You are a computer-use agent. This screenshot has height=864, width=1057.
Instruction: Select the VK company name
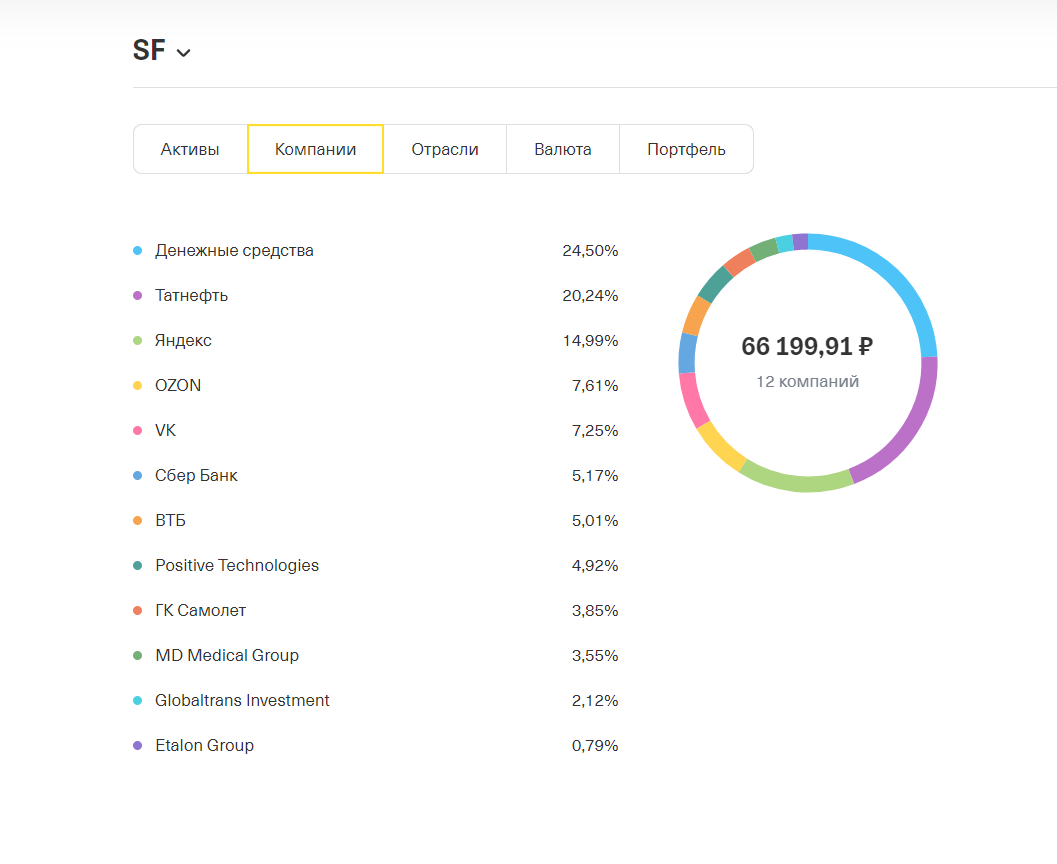[x=165, y=431]
